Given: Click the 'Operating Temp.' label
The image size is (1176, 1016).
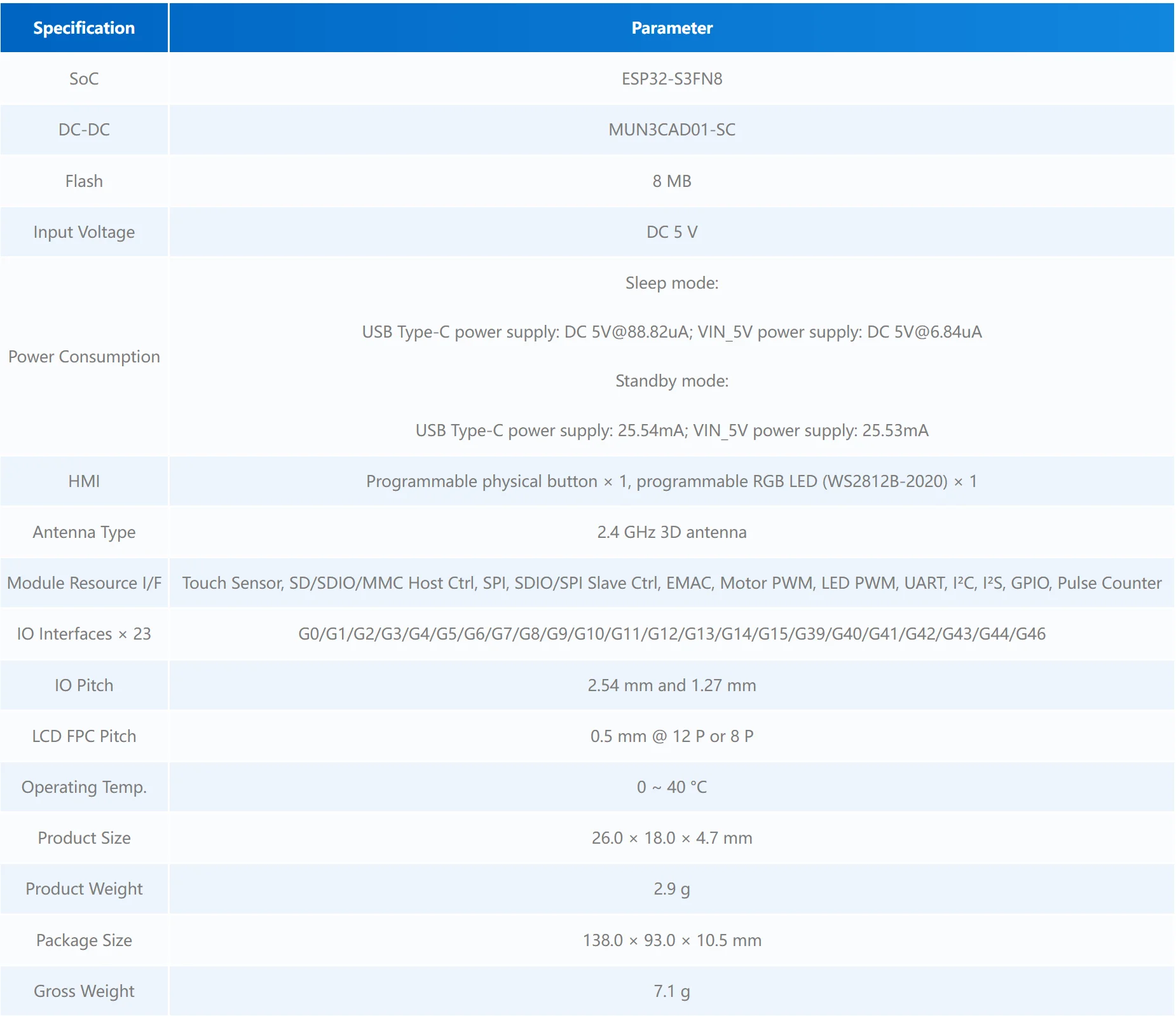Looking at the screenshot, I should [84, 787].
